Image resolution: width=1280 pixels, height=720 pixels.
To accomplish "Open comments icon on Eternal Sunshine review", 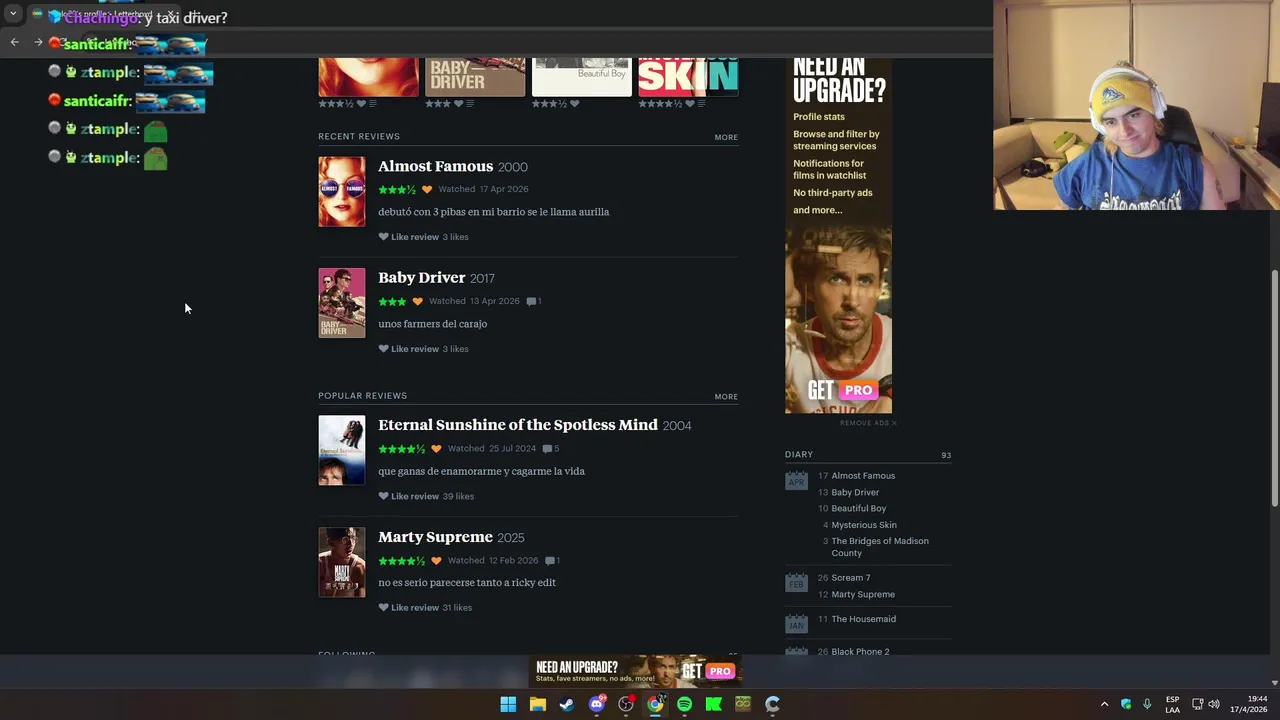I will [549, 449].
